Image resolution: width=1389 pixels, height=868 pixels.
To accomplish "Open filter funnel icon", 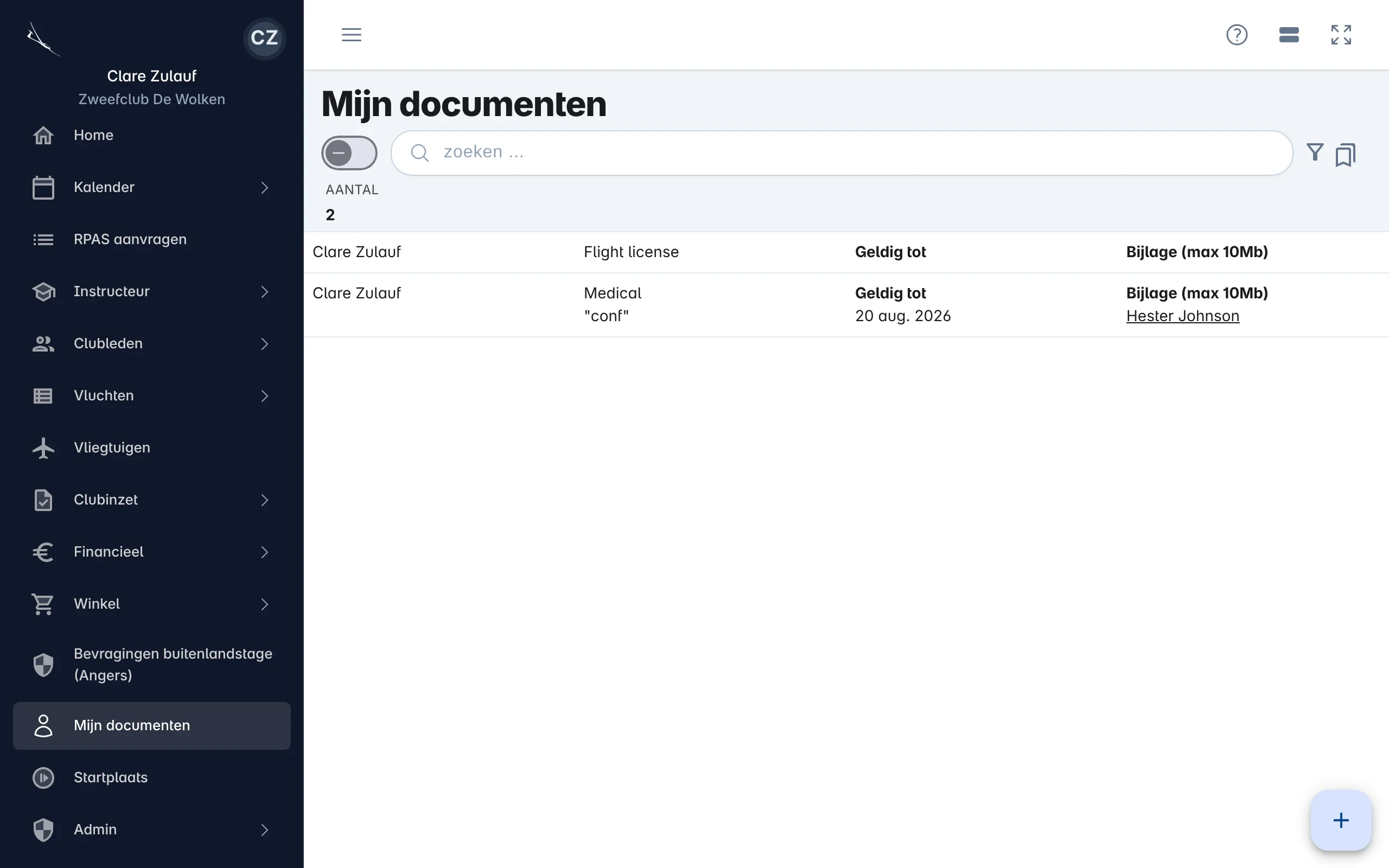I will coord(1315,152).
